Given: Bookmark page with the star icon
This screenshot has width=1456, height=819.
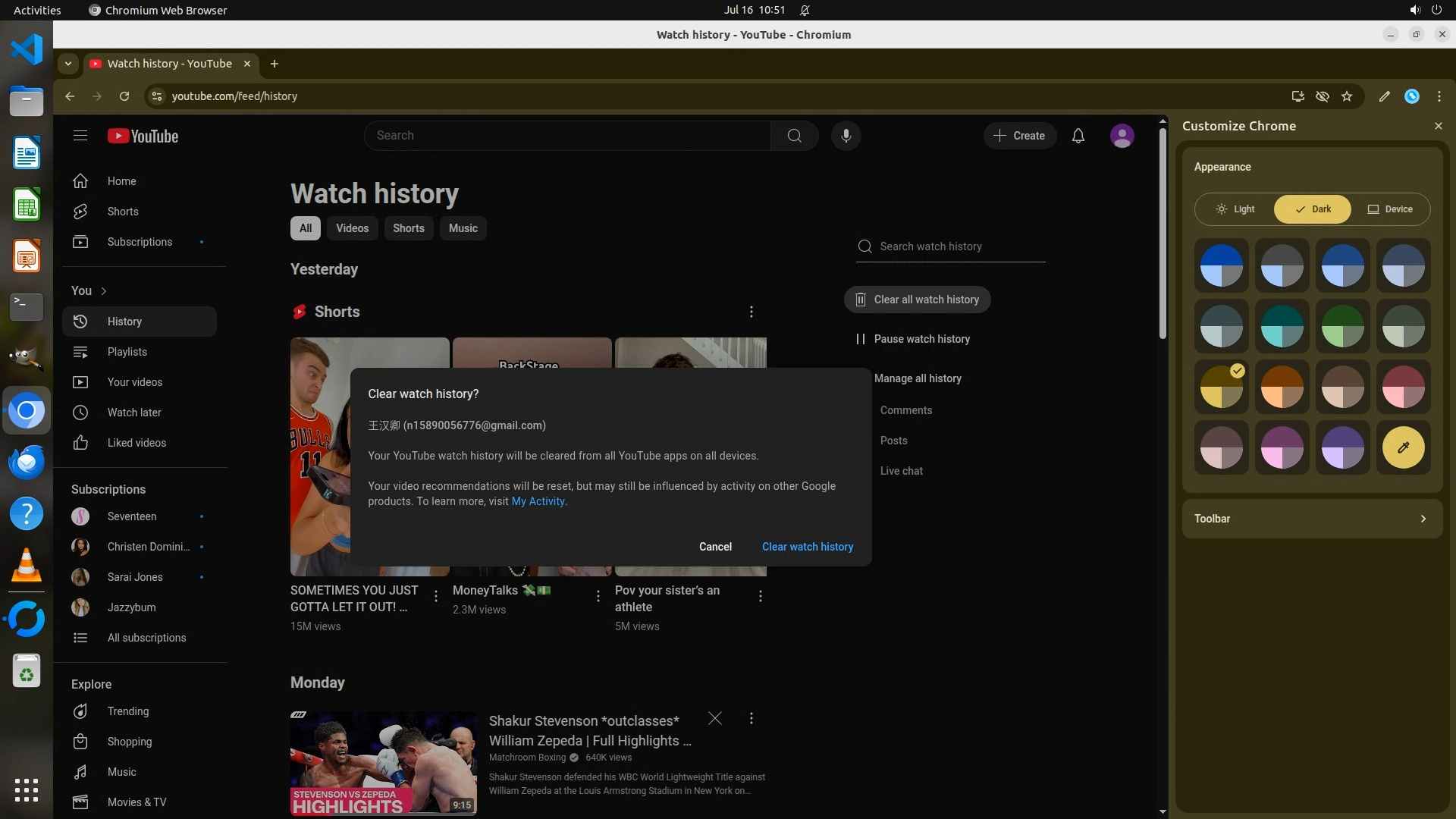Looking at the screenshot, I should coord(1347,96).
